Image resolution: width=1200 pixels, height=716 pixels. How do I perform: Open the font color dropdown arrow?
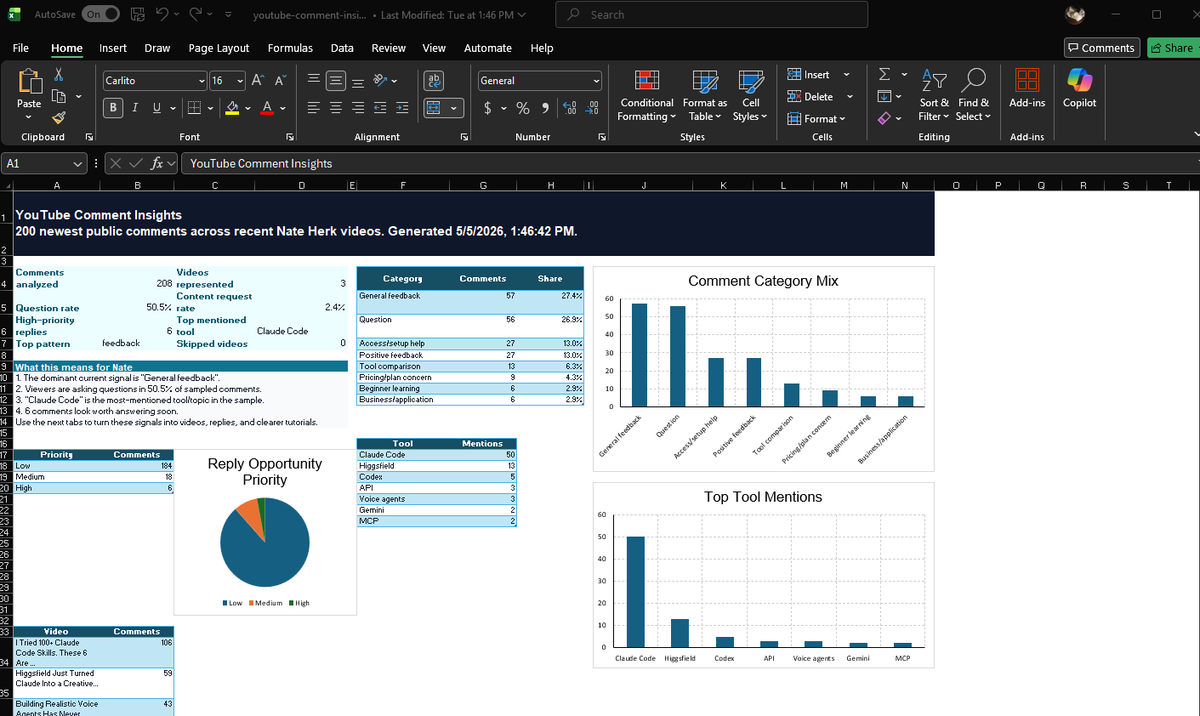(282, 108)
